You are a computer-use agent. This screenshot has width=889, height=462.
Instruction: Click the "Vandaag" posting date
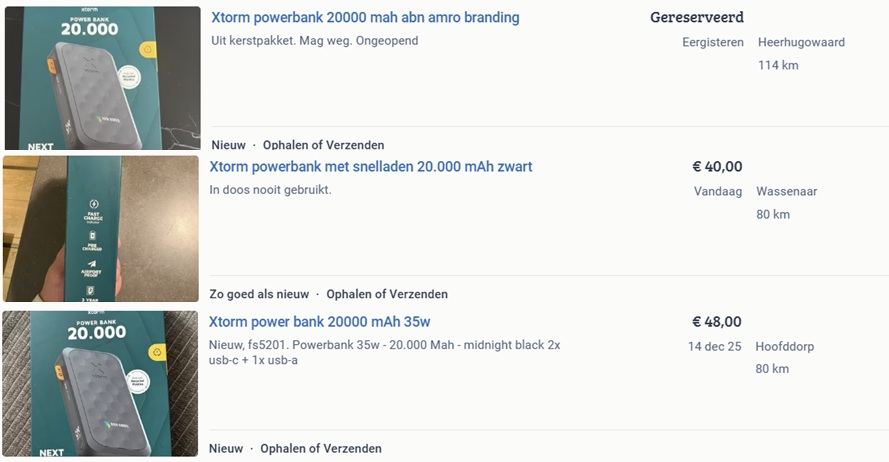pos(718,191)
